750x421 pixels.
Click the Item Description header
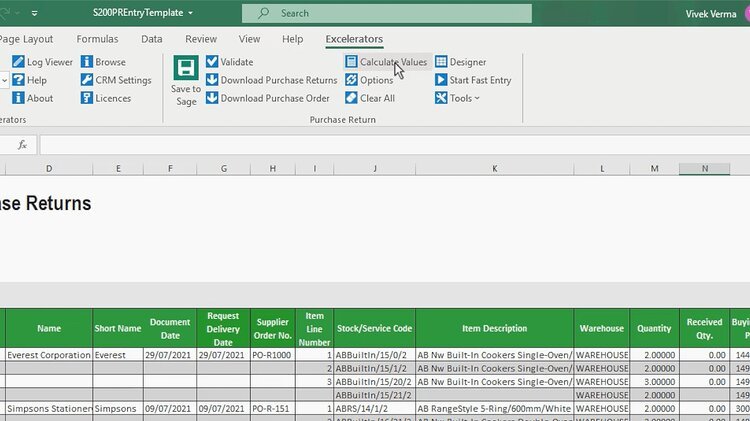tap(495, 328)
